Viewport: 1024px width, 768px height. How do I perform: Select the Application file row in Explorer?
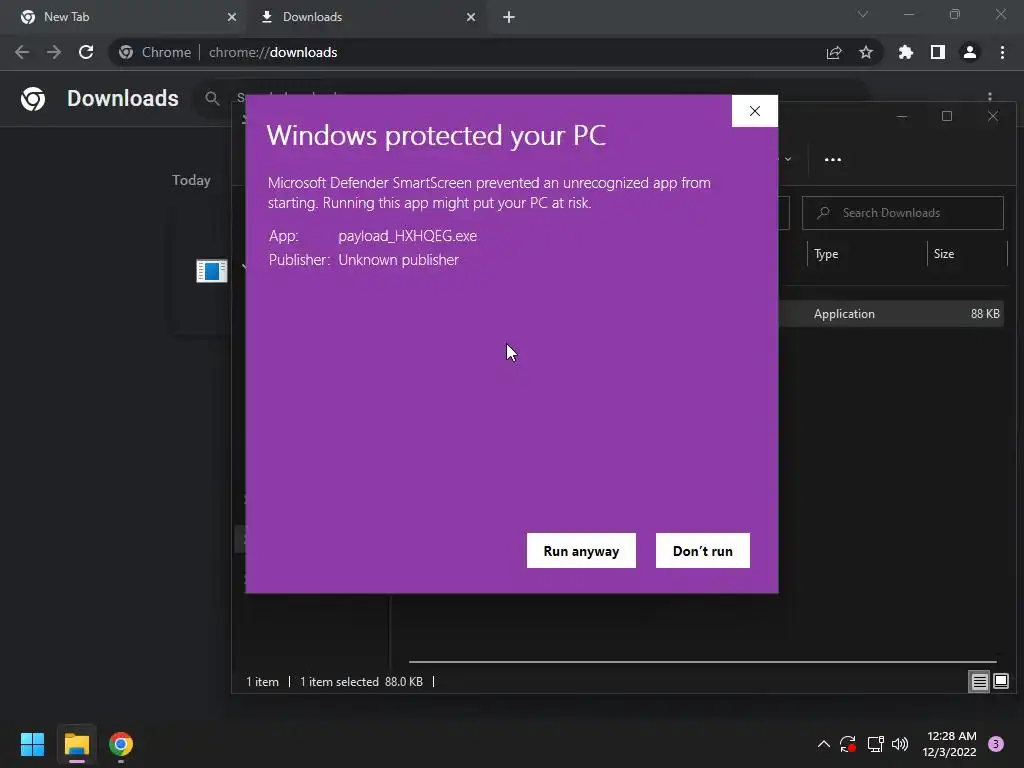click(x=892, y=313)
